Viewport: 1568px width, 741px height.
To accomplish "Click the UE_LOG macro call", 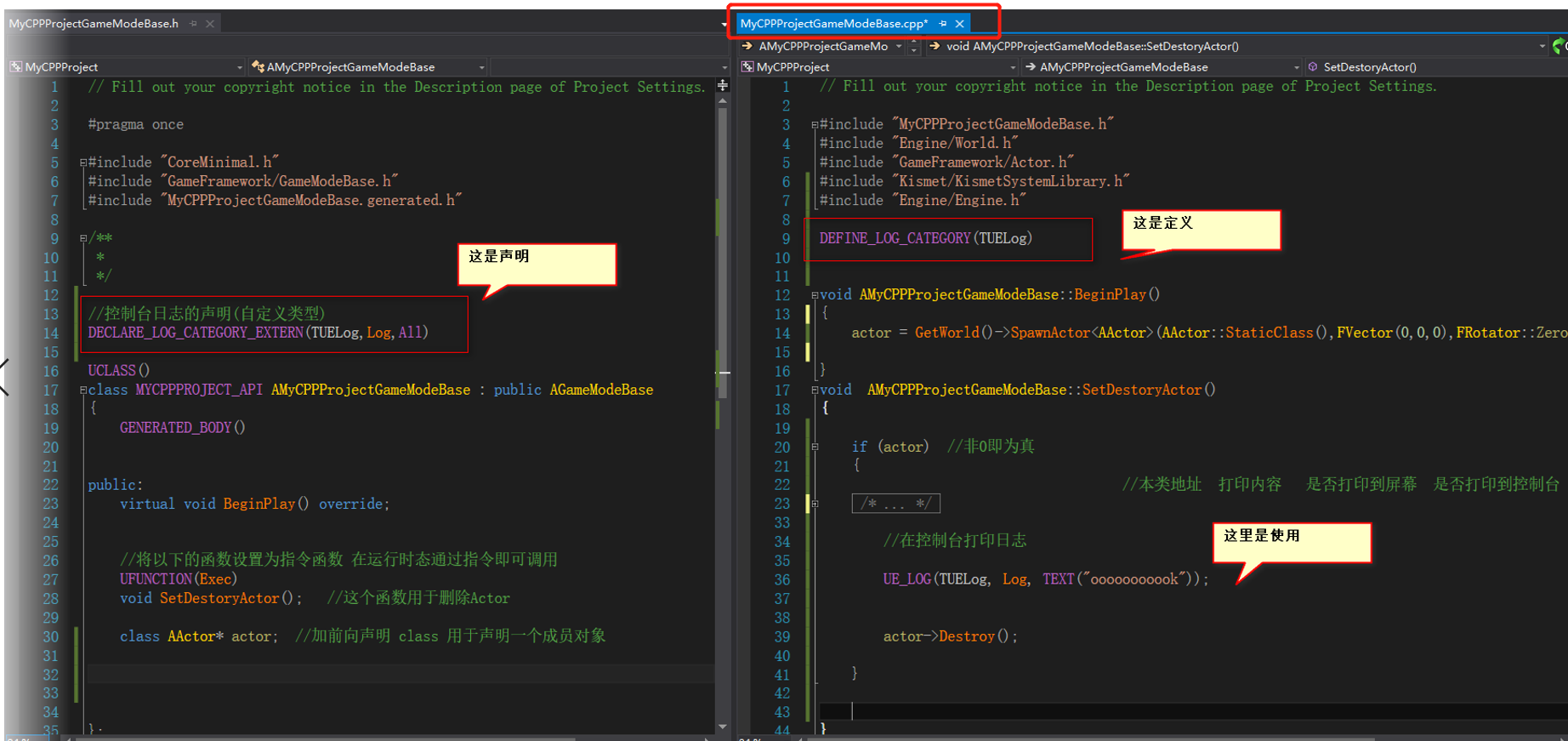I will pos(1046,579).
